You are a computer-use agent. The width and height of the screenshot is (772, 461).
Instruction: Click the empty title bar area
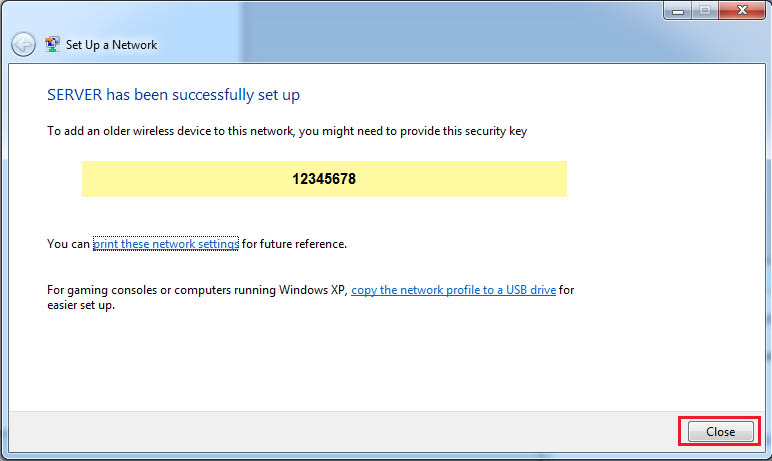400,20
